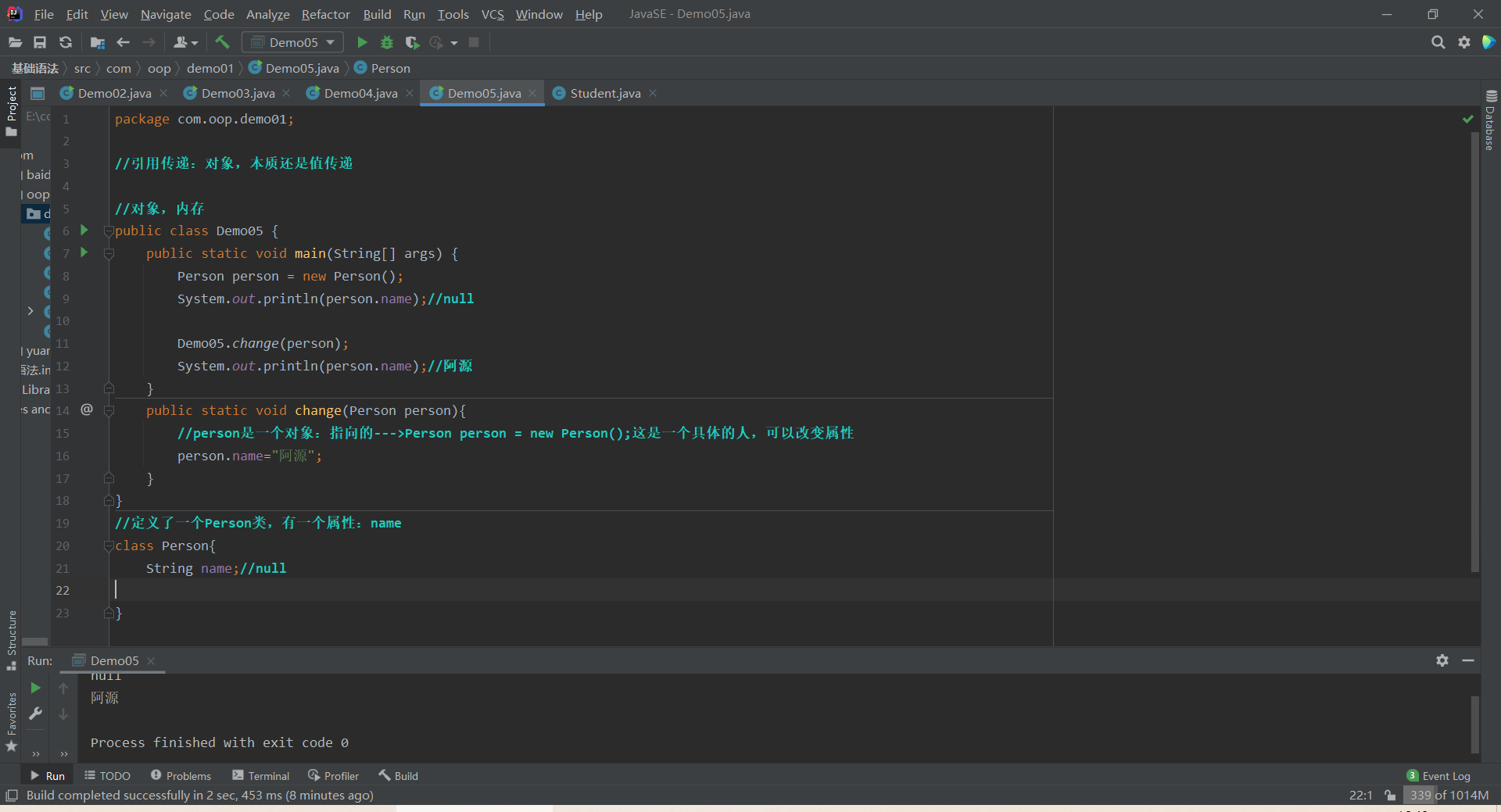This screenshot has height=812, width=1501.
Task: Click the Back navigation arrow
Action: click(123, 42)
